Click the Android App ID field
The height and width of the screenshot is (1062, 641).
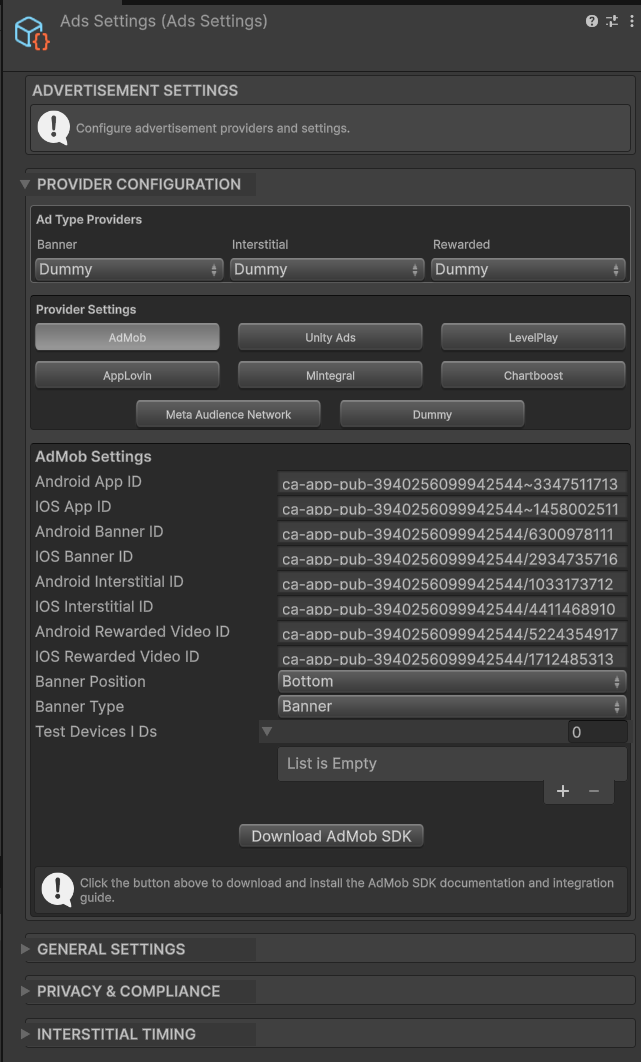click(453, 483)
